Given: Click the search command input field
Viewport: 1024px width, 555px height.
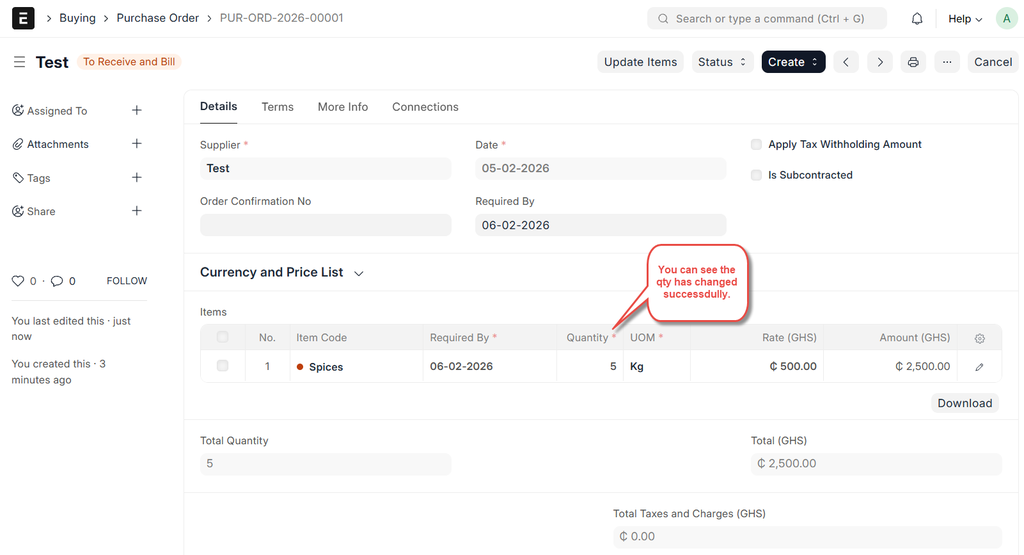Looking at the screenshot, I should point(768,18).
